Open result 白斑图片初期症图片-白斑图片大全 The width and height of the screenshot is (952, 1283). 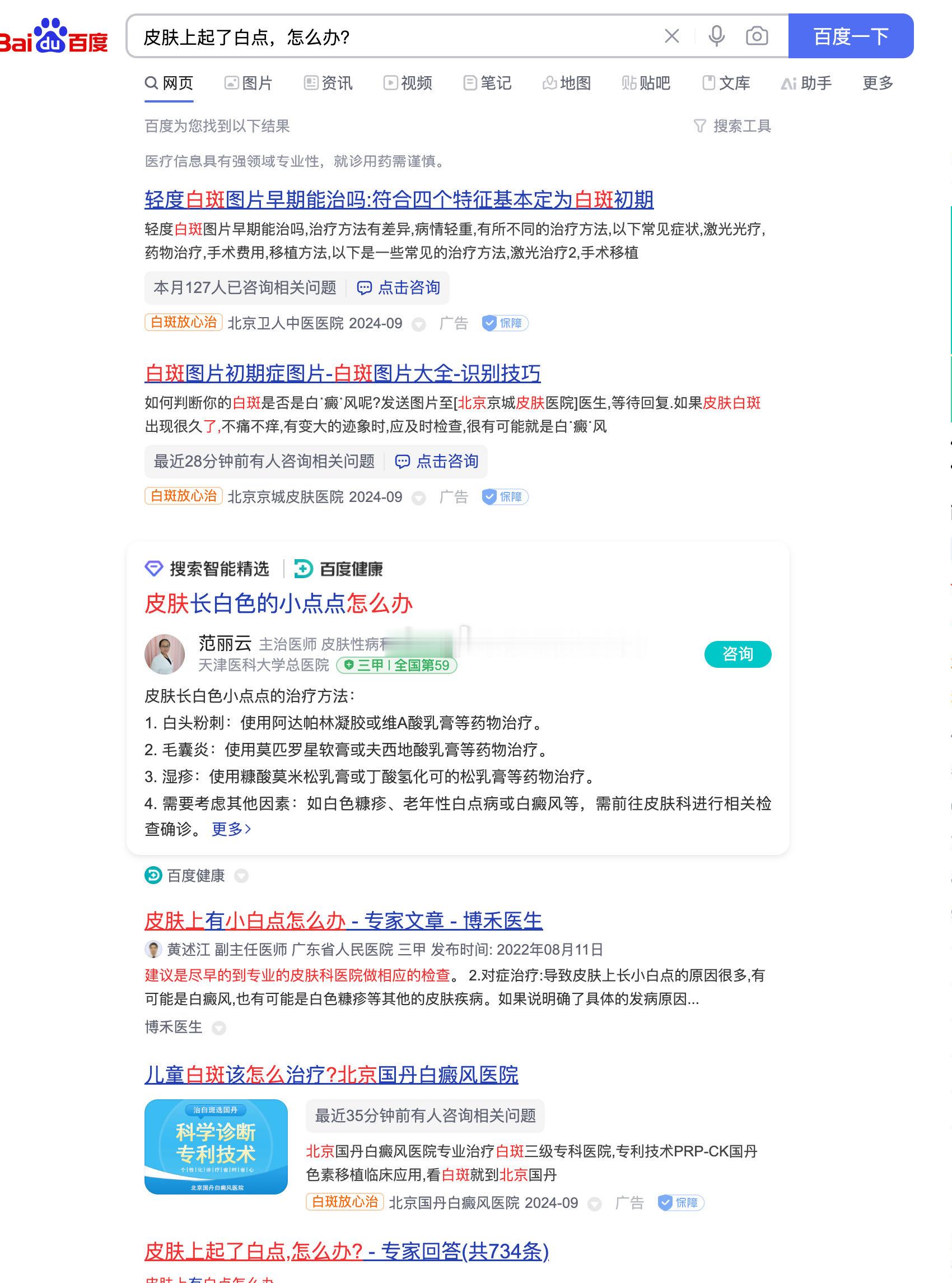pyautogui.click(x=342, y=374)
